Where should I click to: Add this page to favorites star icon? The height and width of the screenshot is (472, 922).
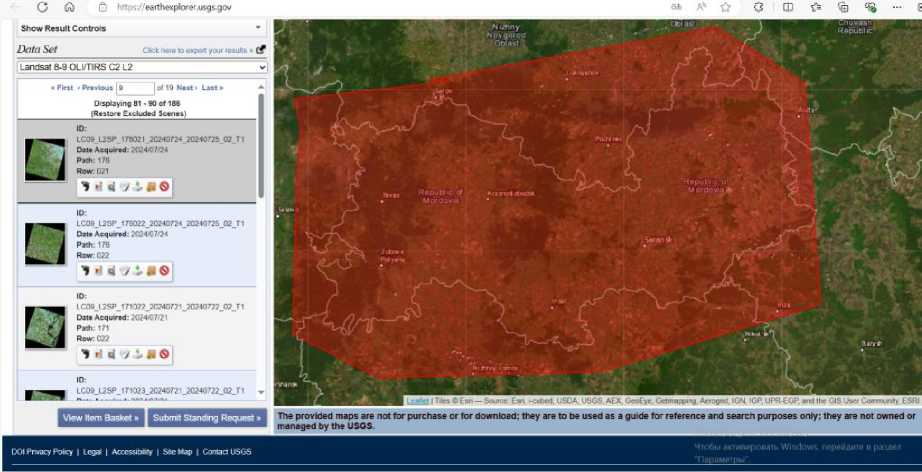pyautogui.click(x=726, y=7)
